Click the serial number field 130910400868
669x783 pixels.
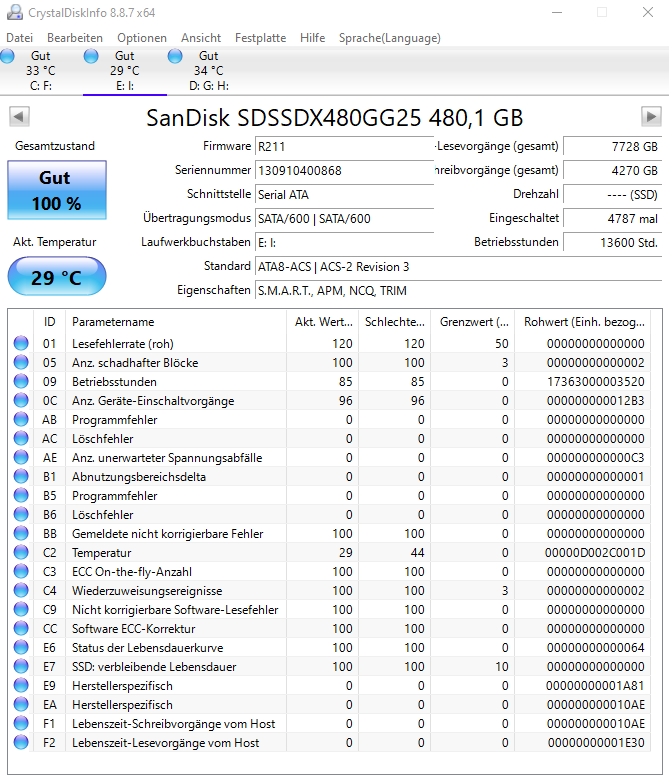click(344, 170)
